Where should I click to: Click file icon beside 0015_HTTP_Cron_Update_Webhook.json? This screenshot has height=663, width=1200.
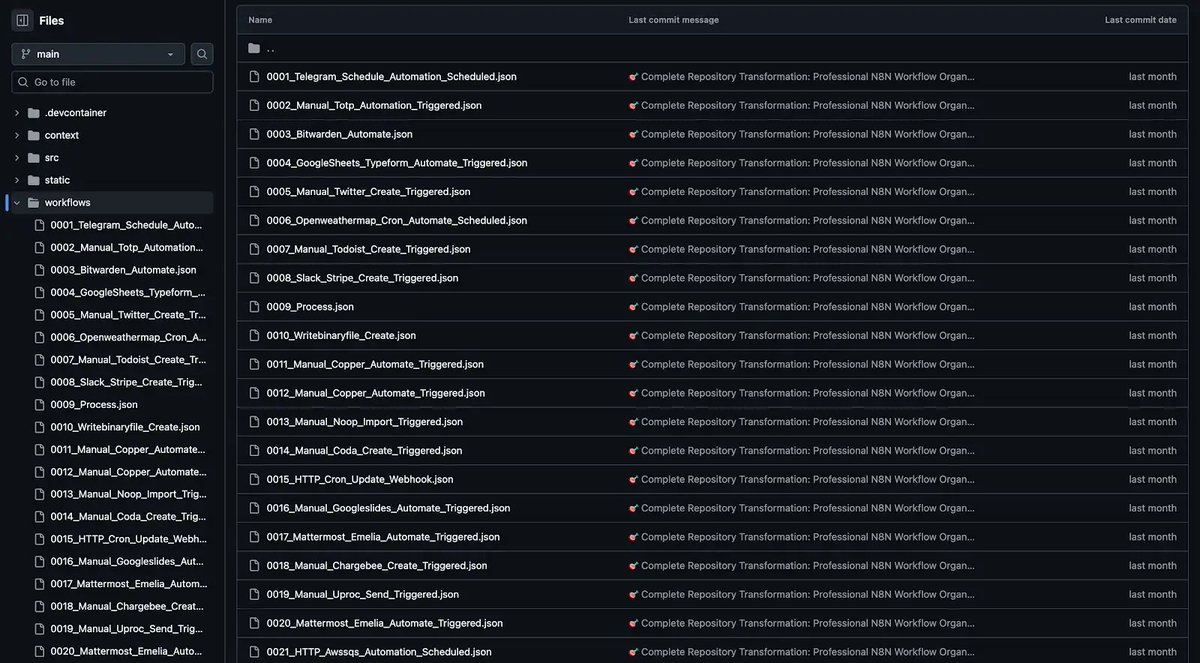click(253, 479)
